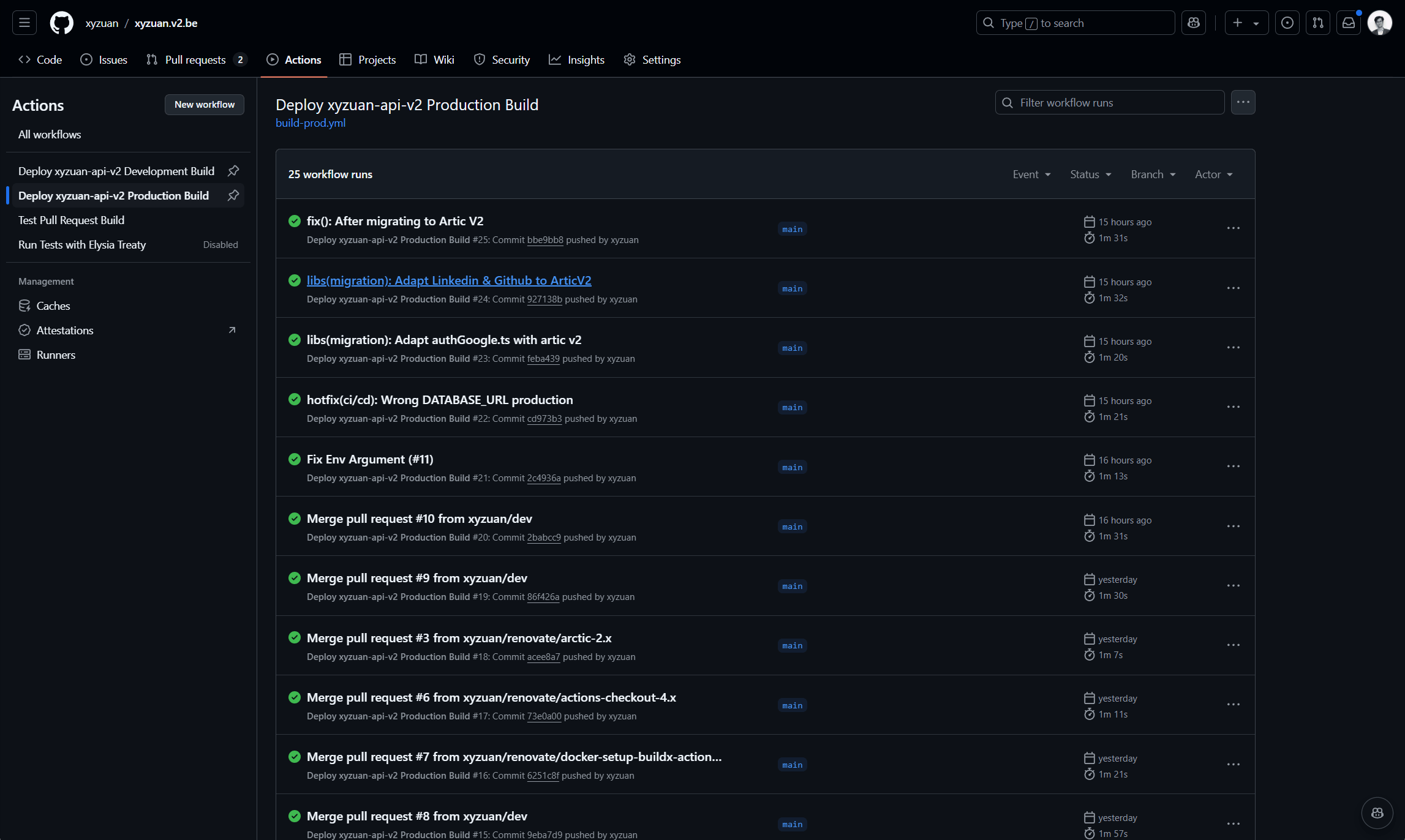The image size is (1405, 840).
Task: Open the create new plus dropdown
Action: 1246,23
